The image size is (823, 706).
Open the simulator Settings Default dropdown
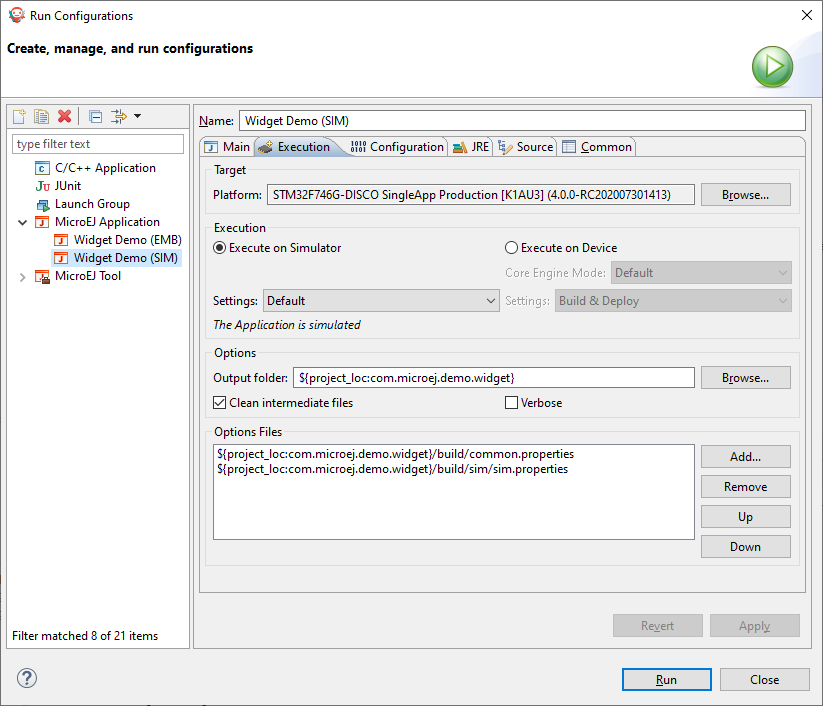380,301
